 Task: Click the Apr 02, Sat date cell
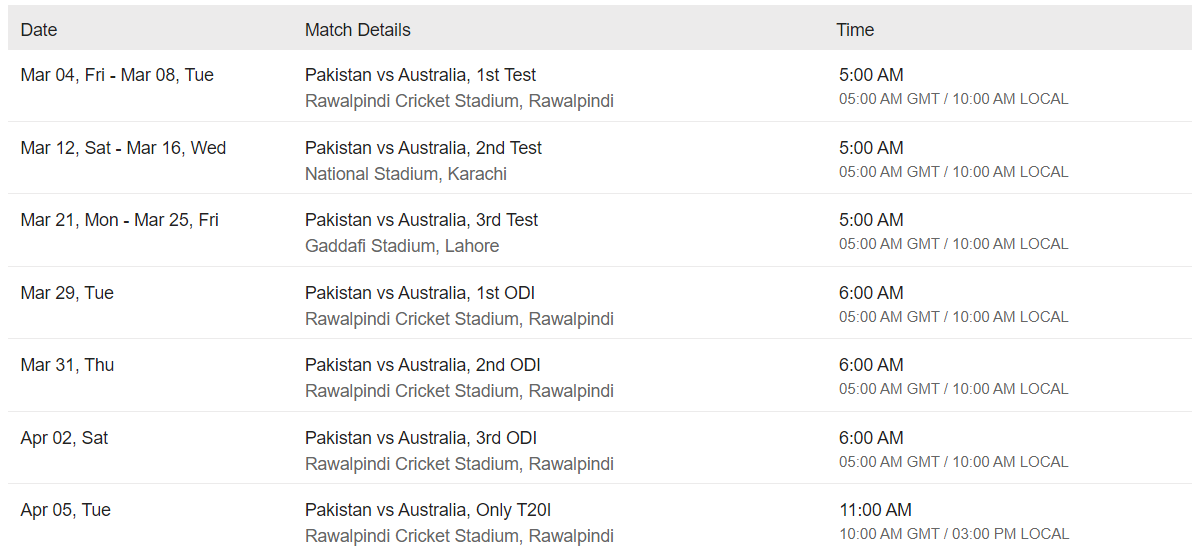point(64,438)
